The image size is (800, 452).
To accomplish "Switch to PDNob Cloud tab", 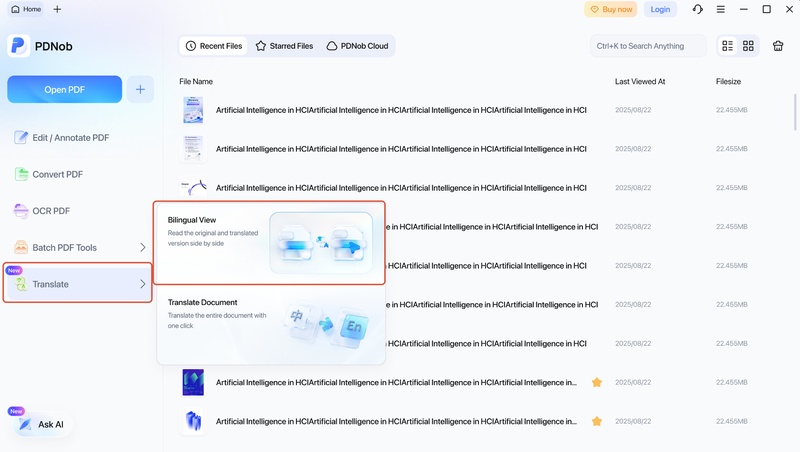I will 357,46.
